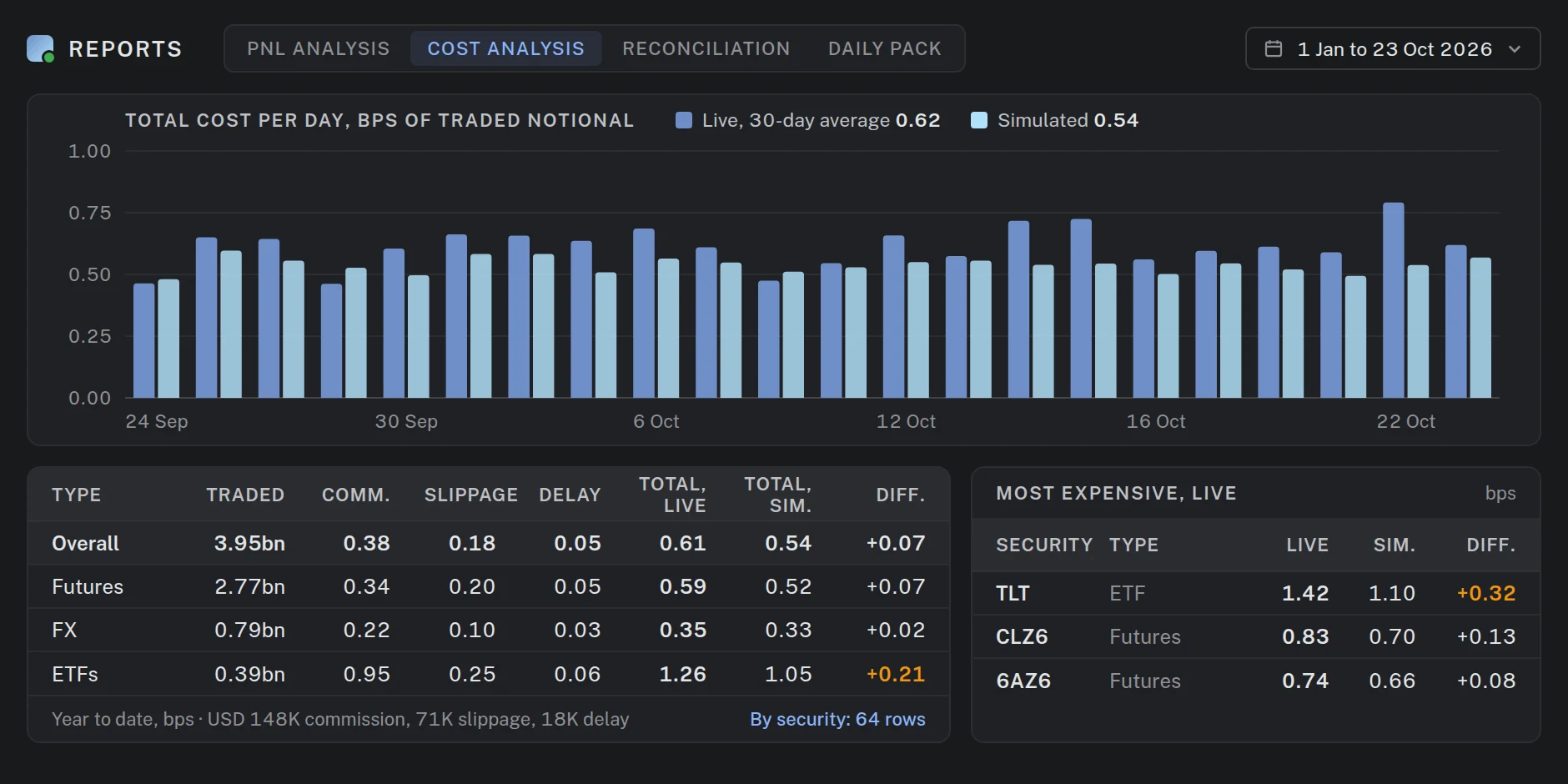Click the Overall traded value 3.95bn
Image resolution: width=1568 pixels, height=784 pixels.
point(249,544)
